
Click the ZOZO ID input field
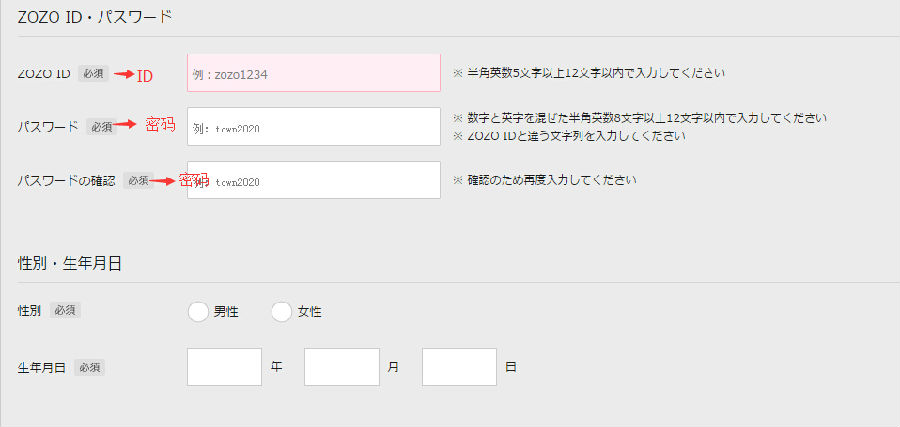(x=313, y=73)
